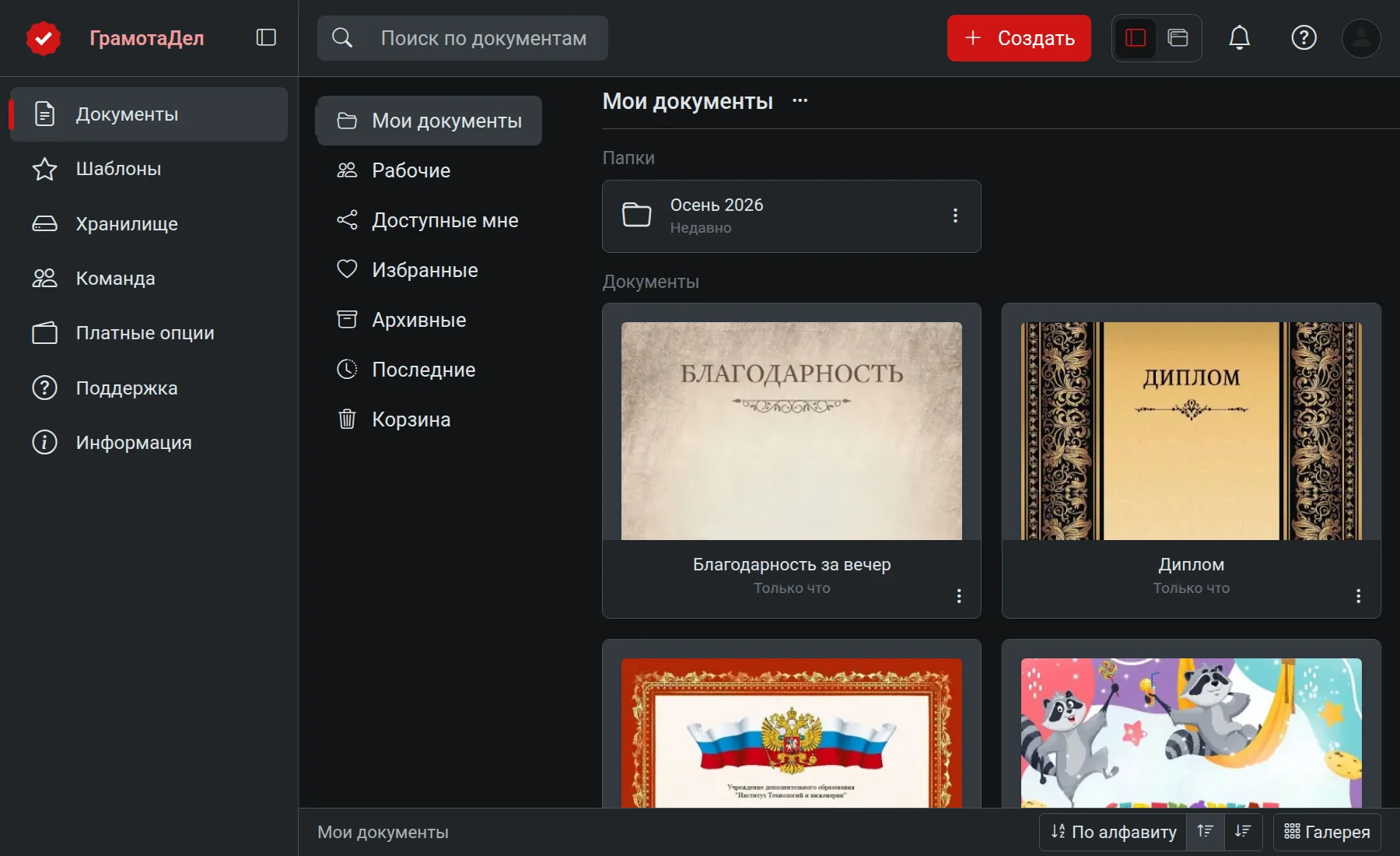Sort in ascending order
The height and width of the screenshot is (856, 1400).
1205,832
